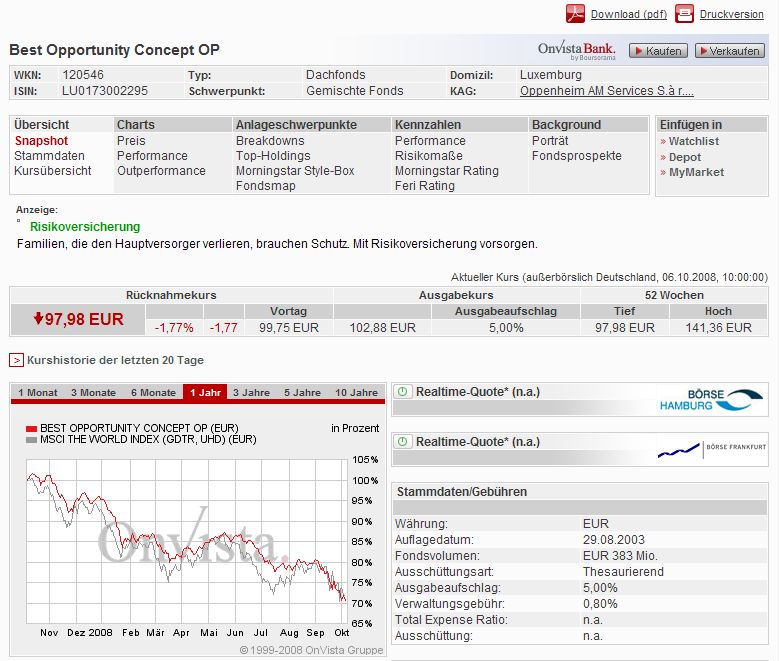Open the Top-Holdings link

273,156
